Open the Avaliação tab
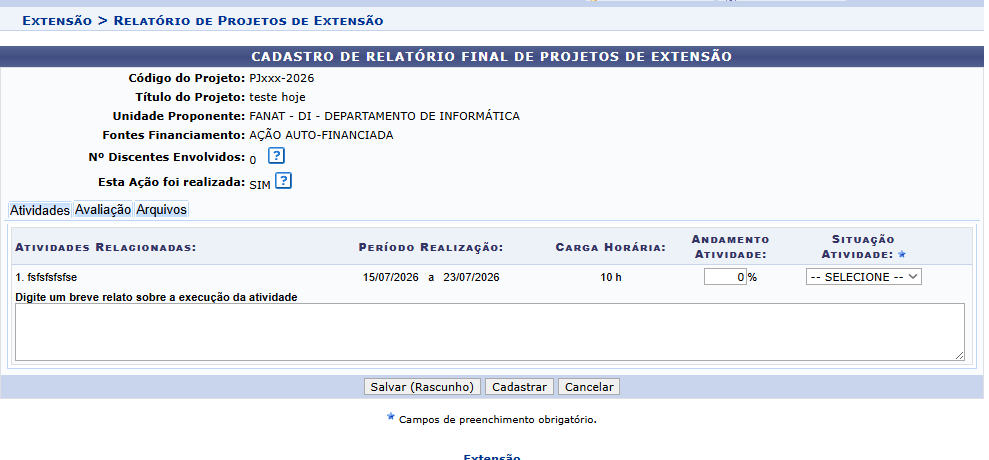Viewport: 989px width, 460px height. (103, 209)
